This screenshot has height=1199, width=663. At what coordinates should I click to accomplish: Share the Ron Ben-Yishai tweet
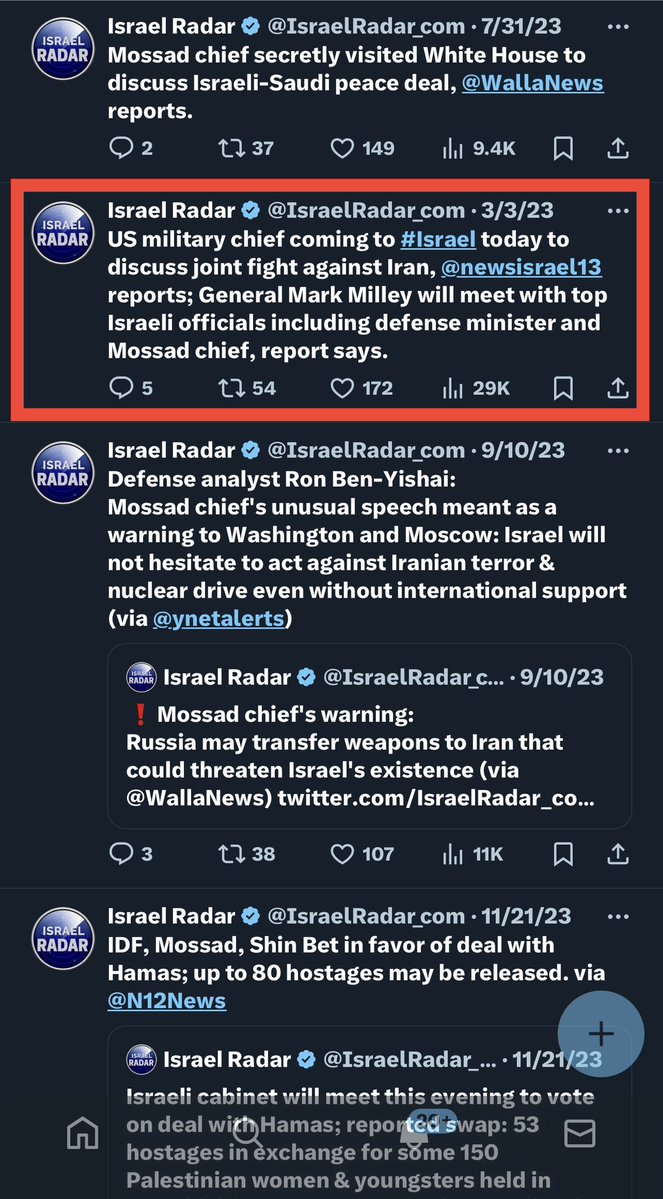point(617,853)
